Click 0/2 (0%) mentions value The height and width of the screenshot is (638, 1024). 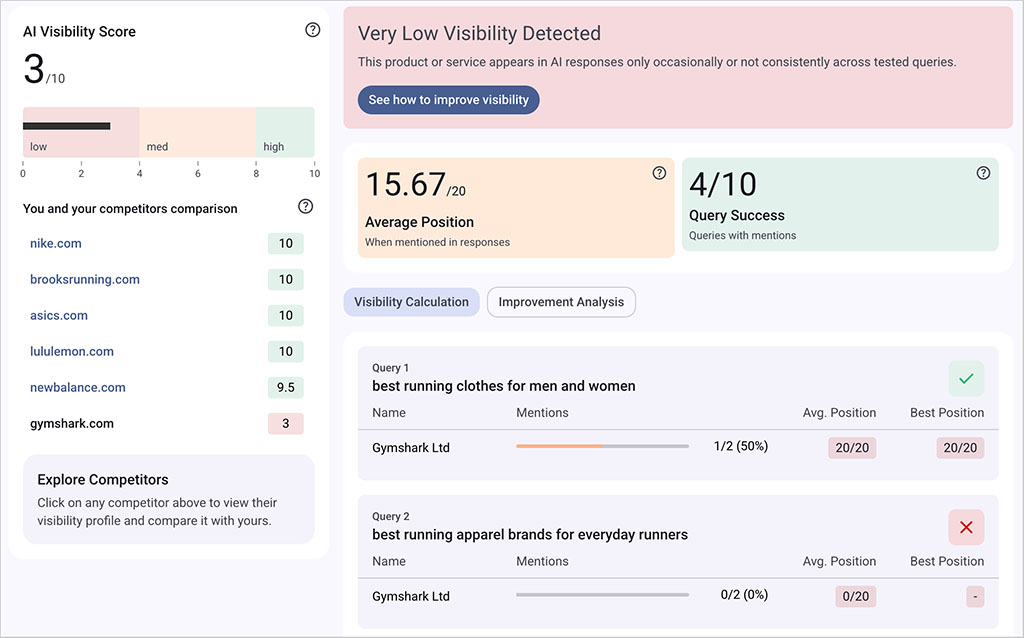(x=744, y=595)
